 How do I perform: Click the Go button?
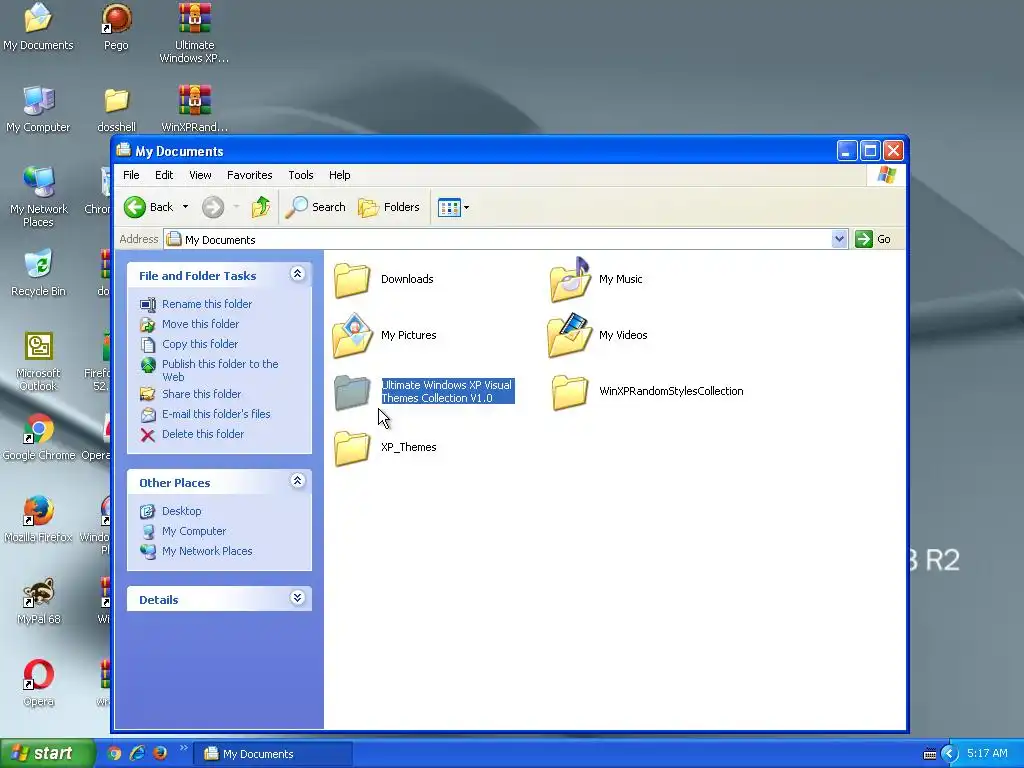click(873, 239)
